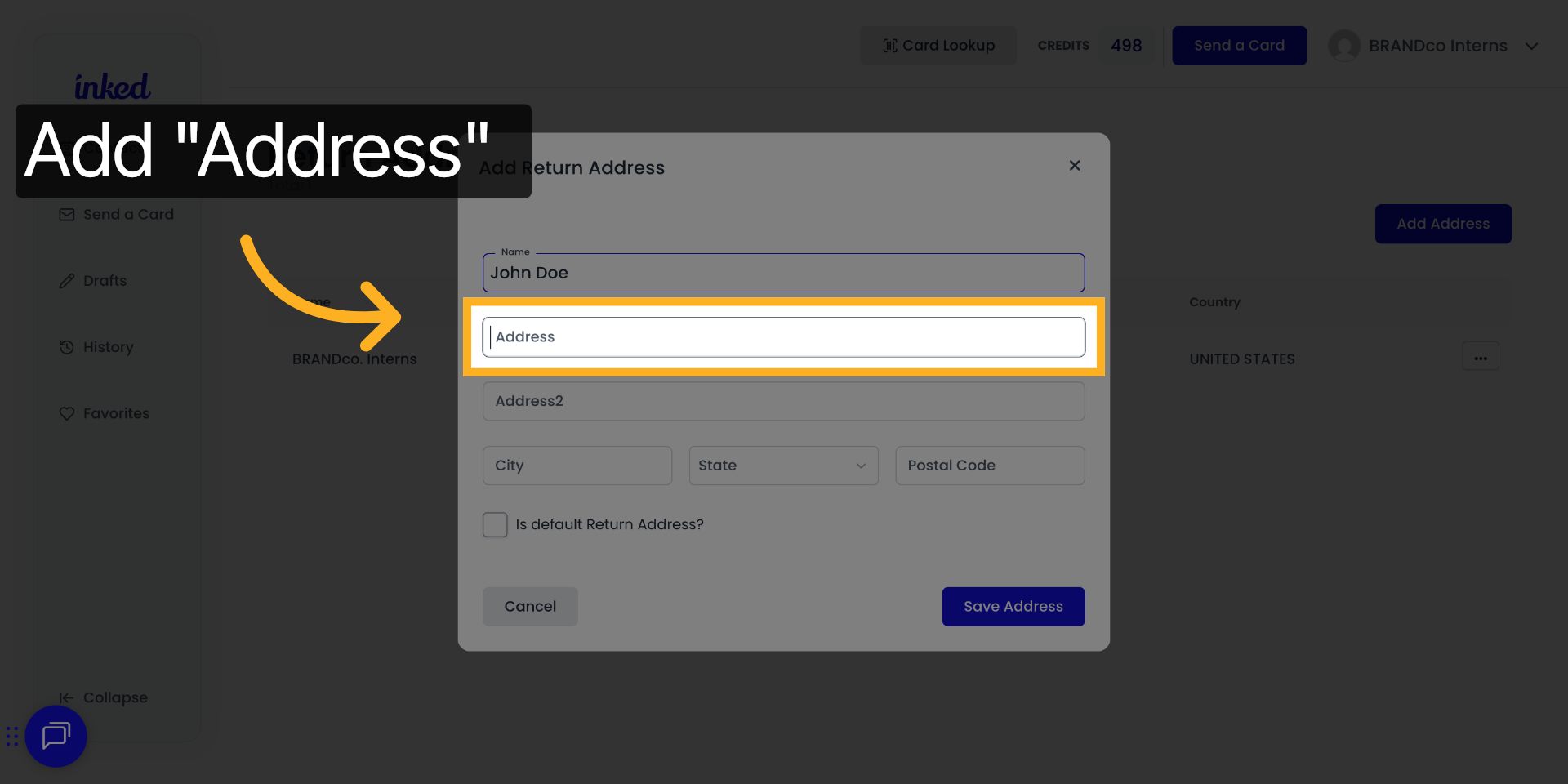Viewport: 1568px width, 784px height.
Task: Open the BRANDco Interns profile avatar
Action: (x=1344, y=46)
